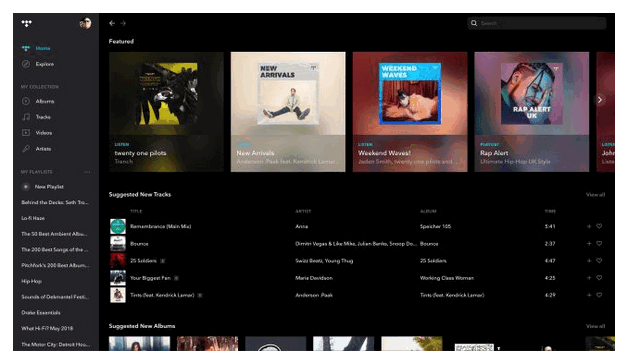Open first suggested new album cover
Viewport: 625px width, 361px height.
(140, 343)
